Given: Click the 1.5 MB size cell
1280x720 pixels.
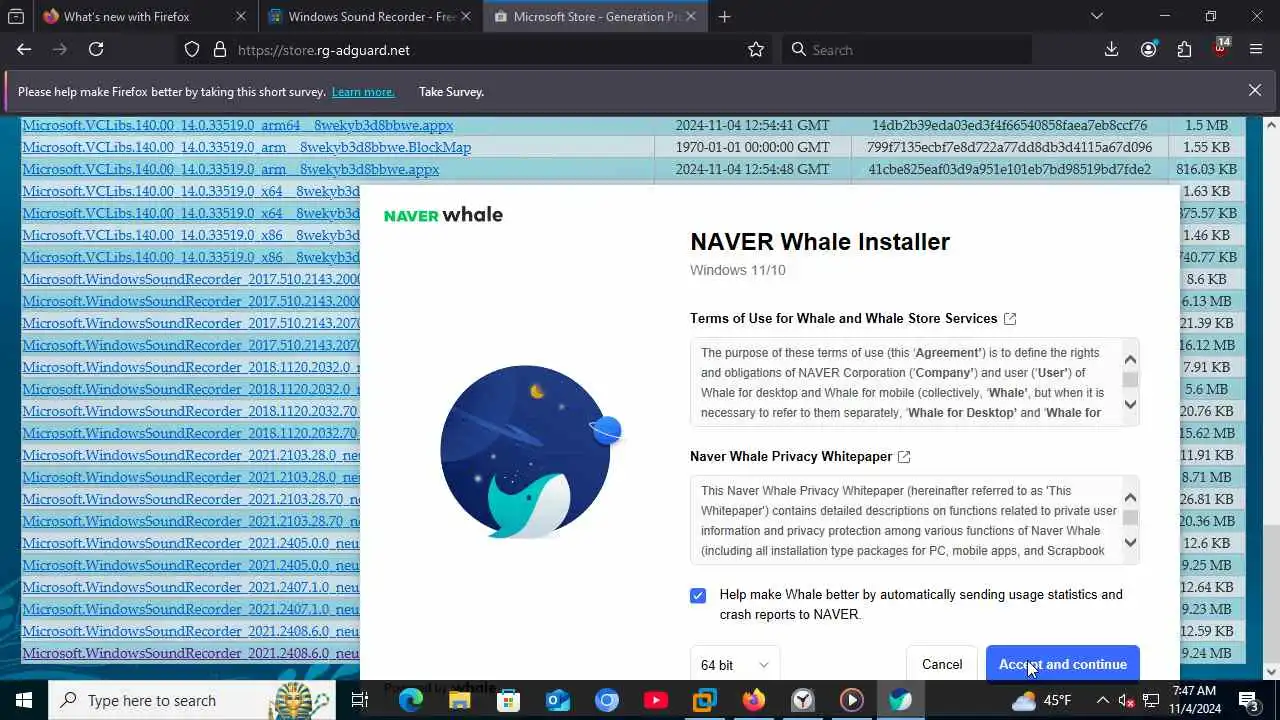Looking at the screenshot, I should pos(1207,125).
